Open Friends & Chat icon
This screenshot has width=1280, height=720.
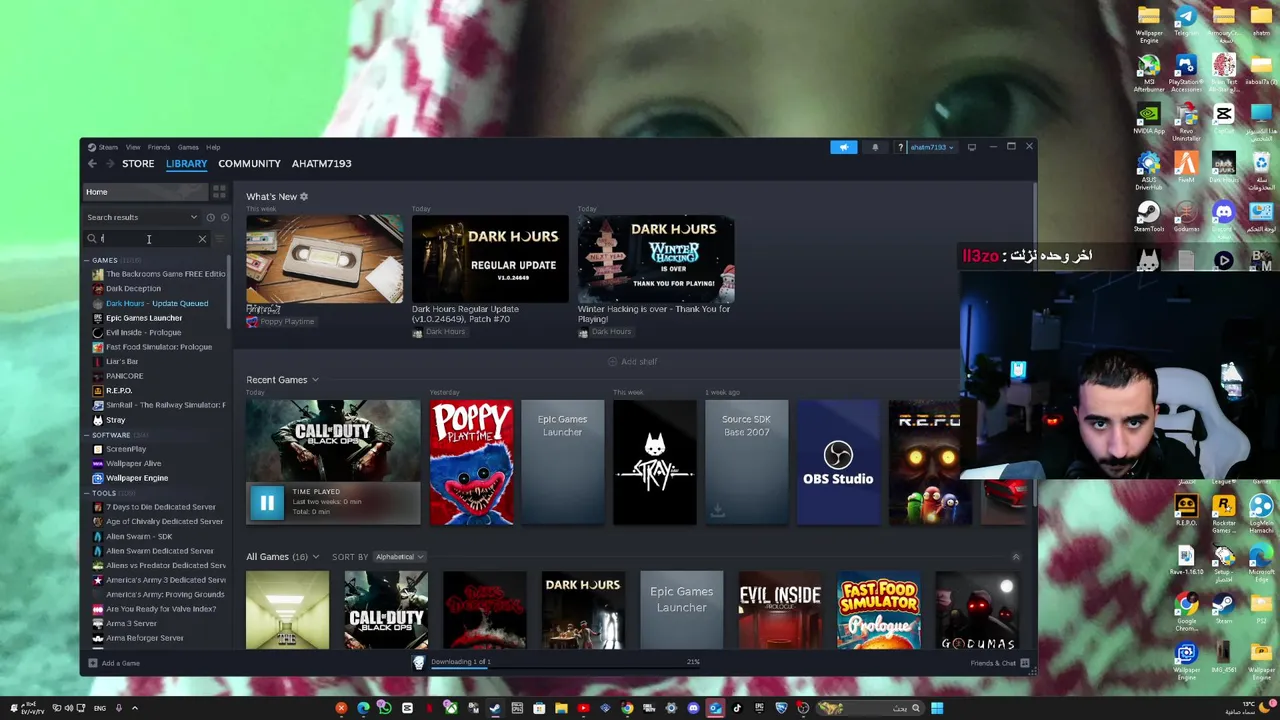pos(1024,663)
